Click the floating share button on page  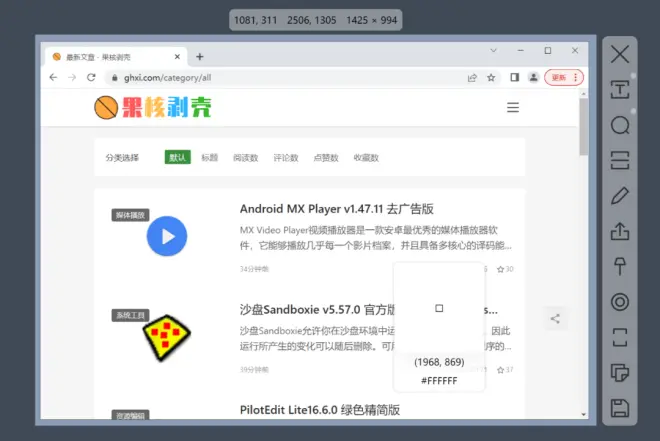coord(555,319)
